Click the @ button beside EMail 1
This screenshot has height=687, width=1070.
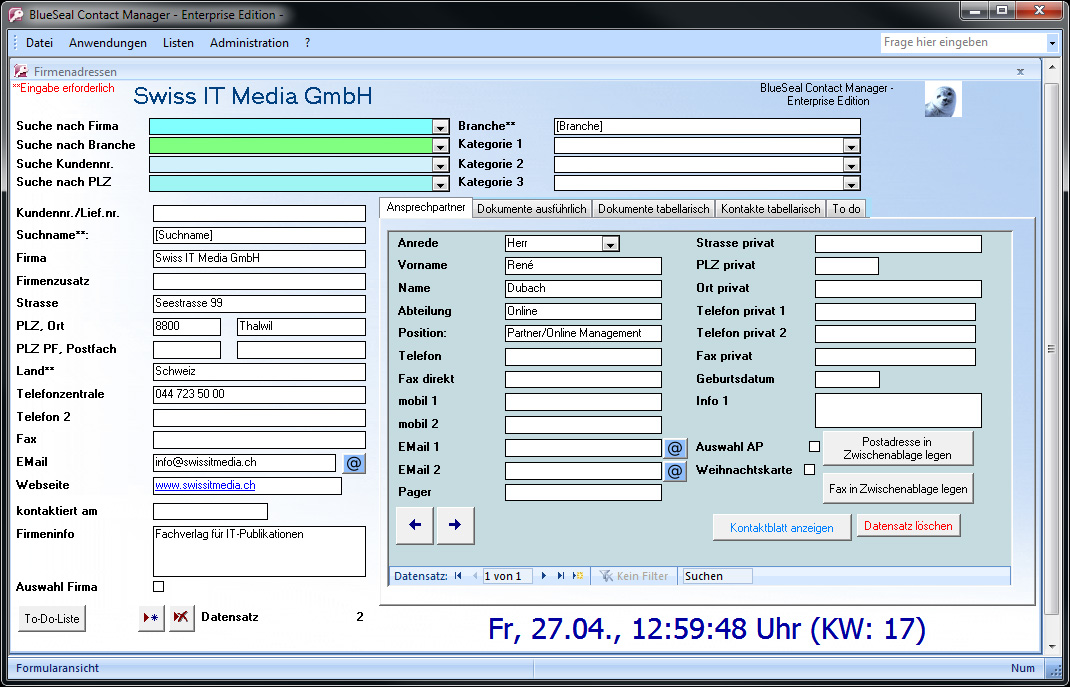point(675,448)
